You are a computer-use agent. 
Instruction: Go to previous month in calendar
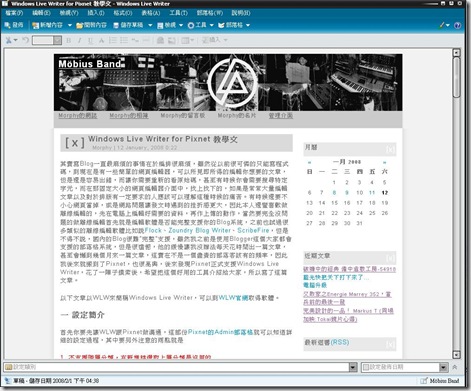(x=309, y=162)
